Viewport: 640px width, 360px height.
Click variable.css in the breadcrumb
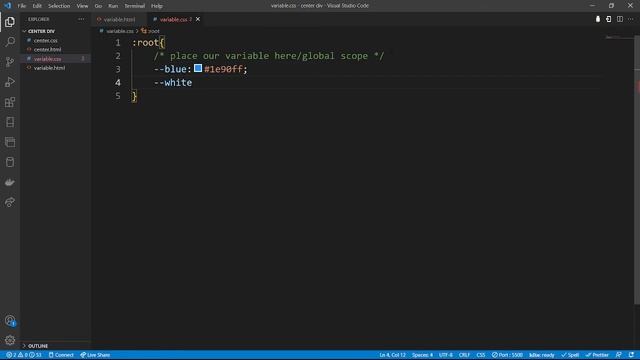[120, 31]
